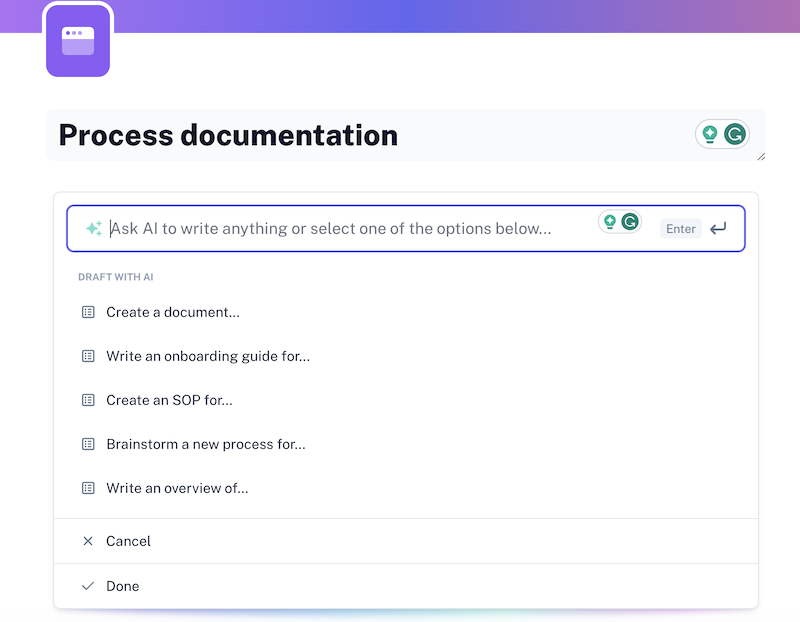
Task: Click the DRAFT WITH AI section label
Action: (116, 277)
